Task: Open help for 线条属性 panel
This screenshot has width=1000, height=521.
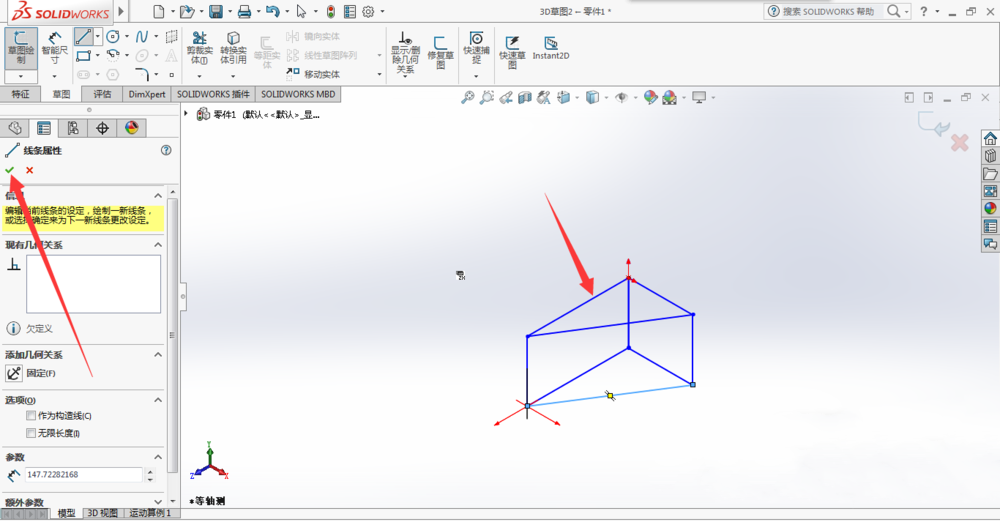Action: click(166, 150)
